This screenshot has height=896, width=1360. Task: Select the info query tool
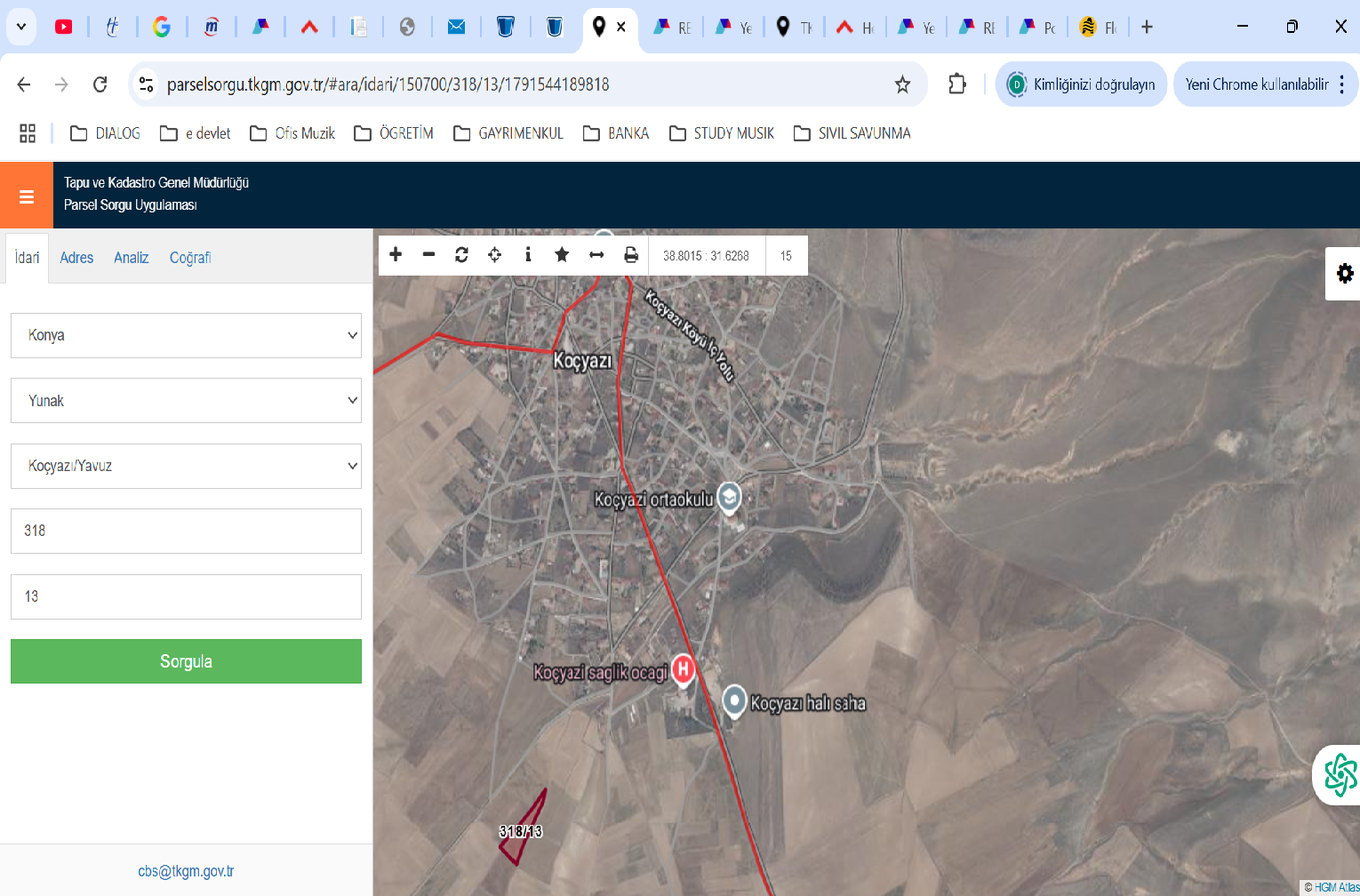pyautogui.click(x=528, y=255)
